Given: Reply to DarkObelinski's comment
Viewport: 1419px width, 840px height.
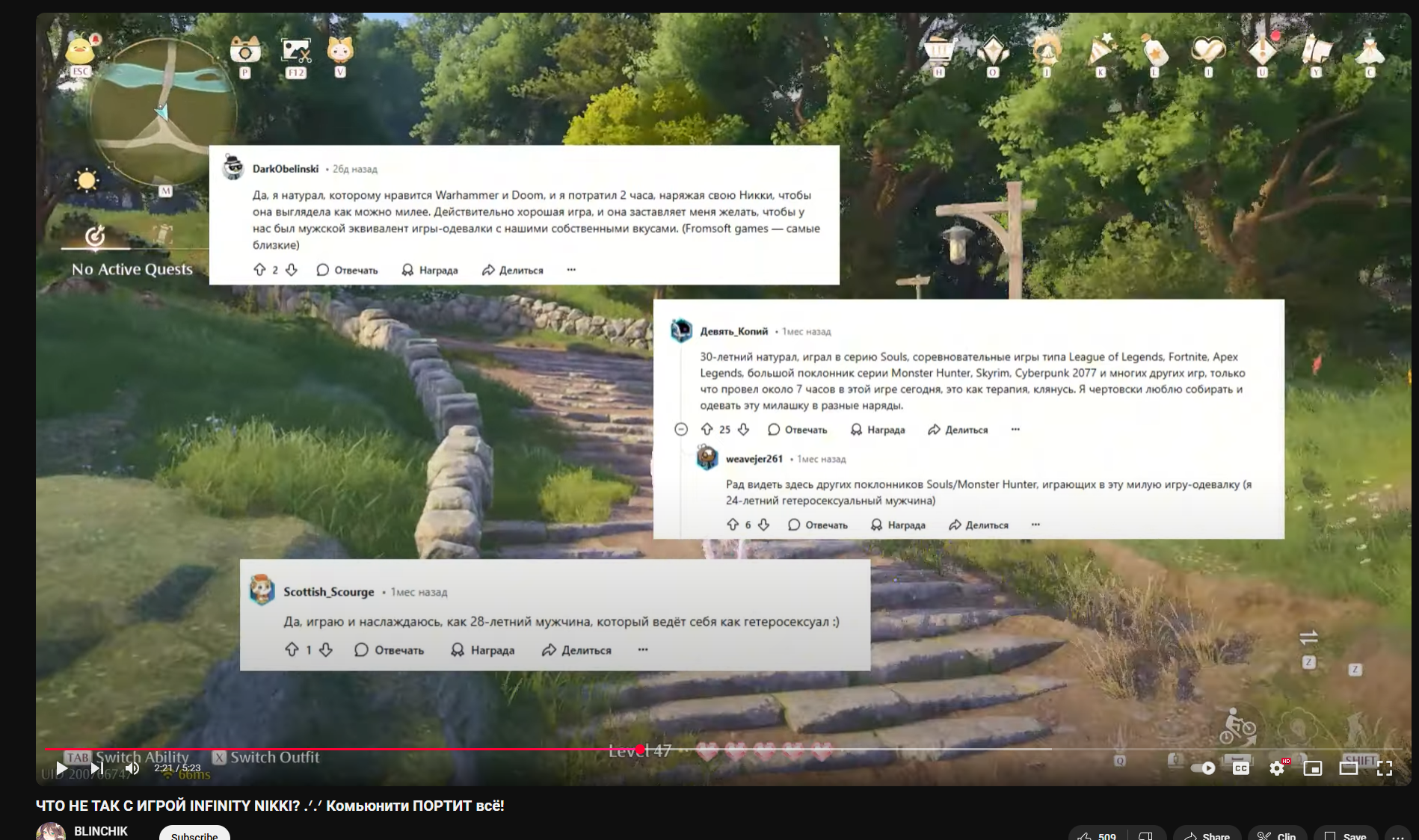Looking at the screenshot, I should click(x=348, y=270).
